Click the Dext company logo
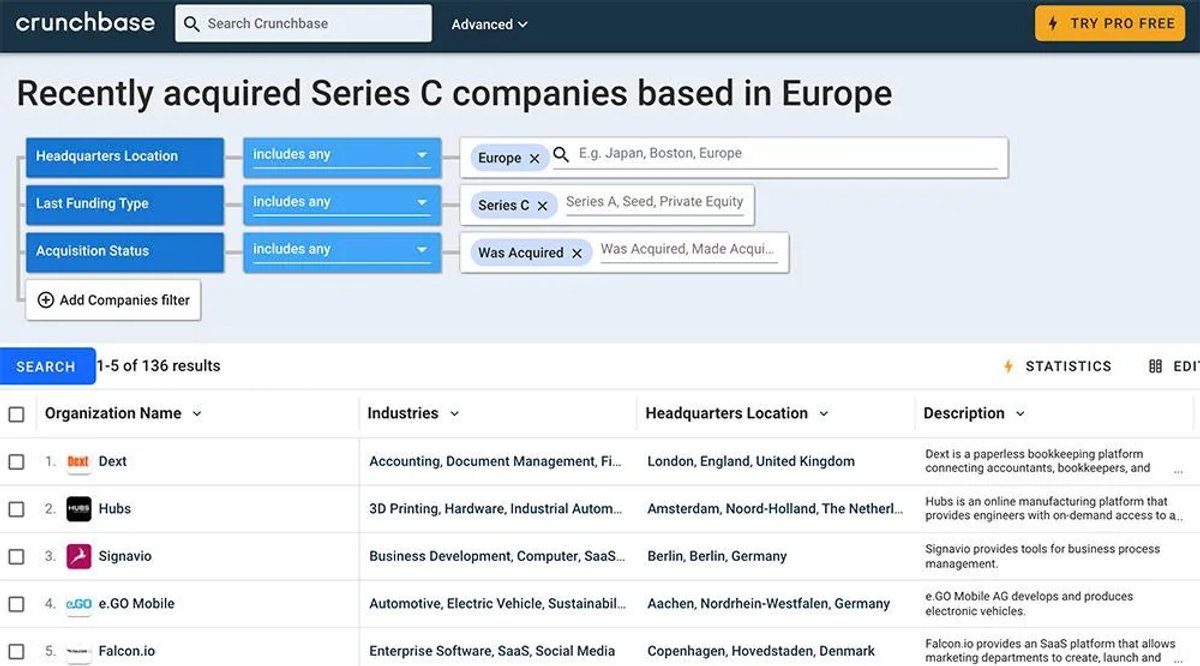The height and width of the screenshot is (666, 1200). pos(79,461)
